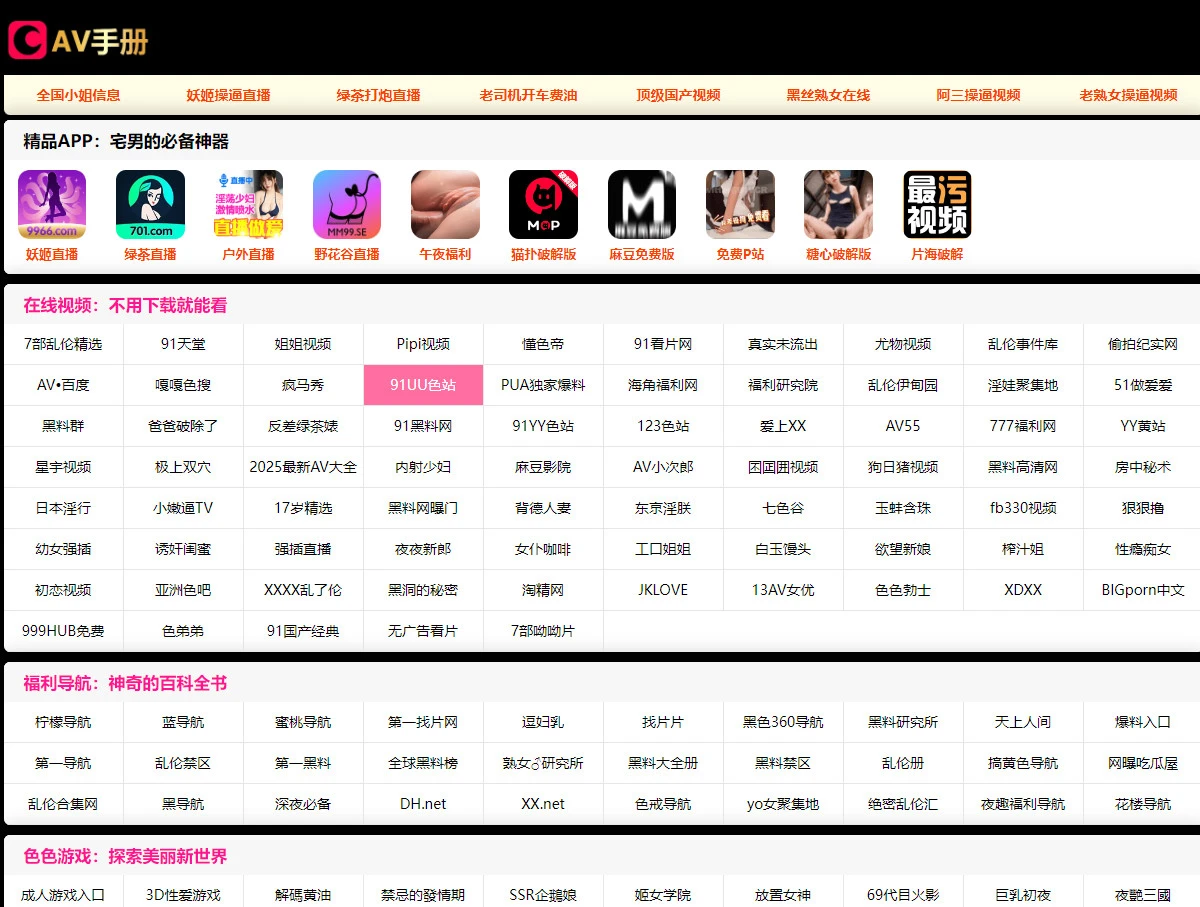Select 全国小姐信息 in the navigation bar
Screen dimensions: 1200x907
(80, 94)
